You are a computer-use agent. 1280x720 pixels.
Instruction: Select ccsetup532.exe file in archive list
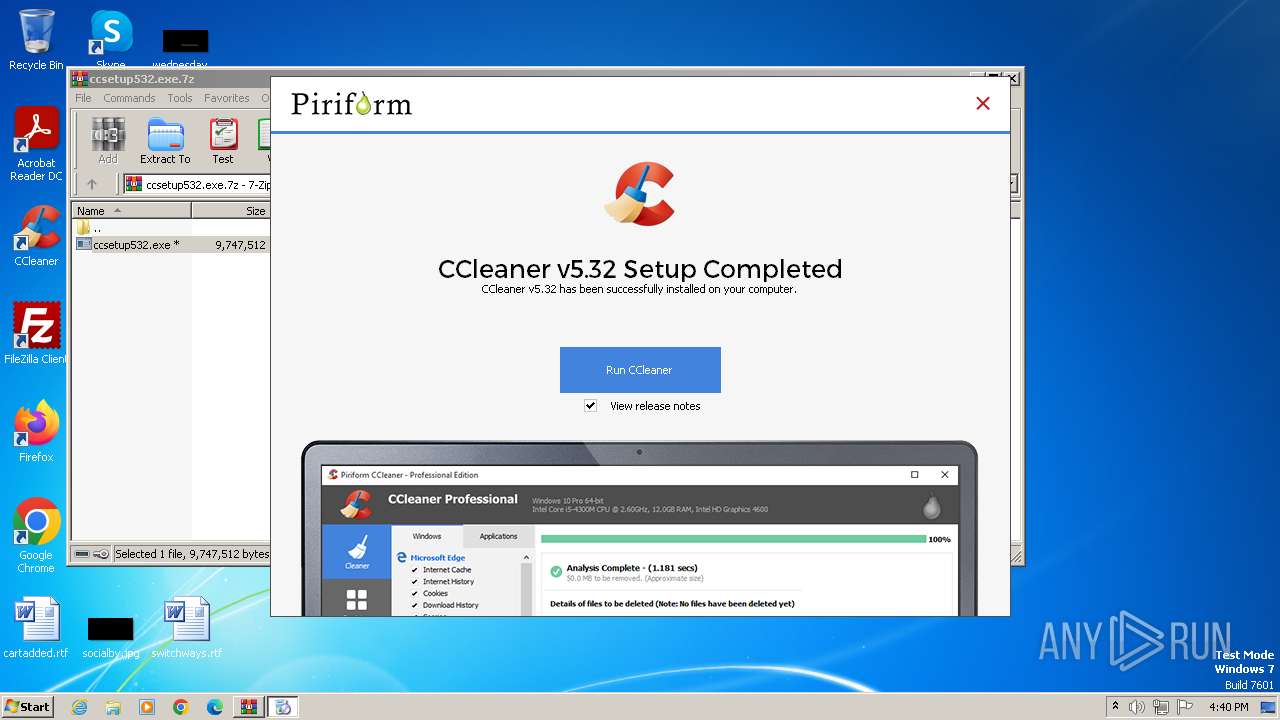pyautogui.click(x=136, y=245)
